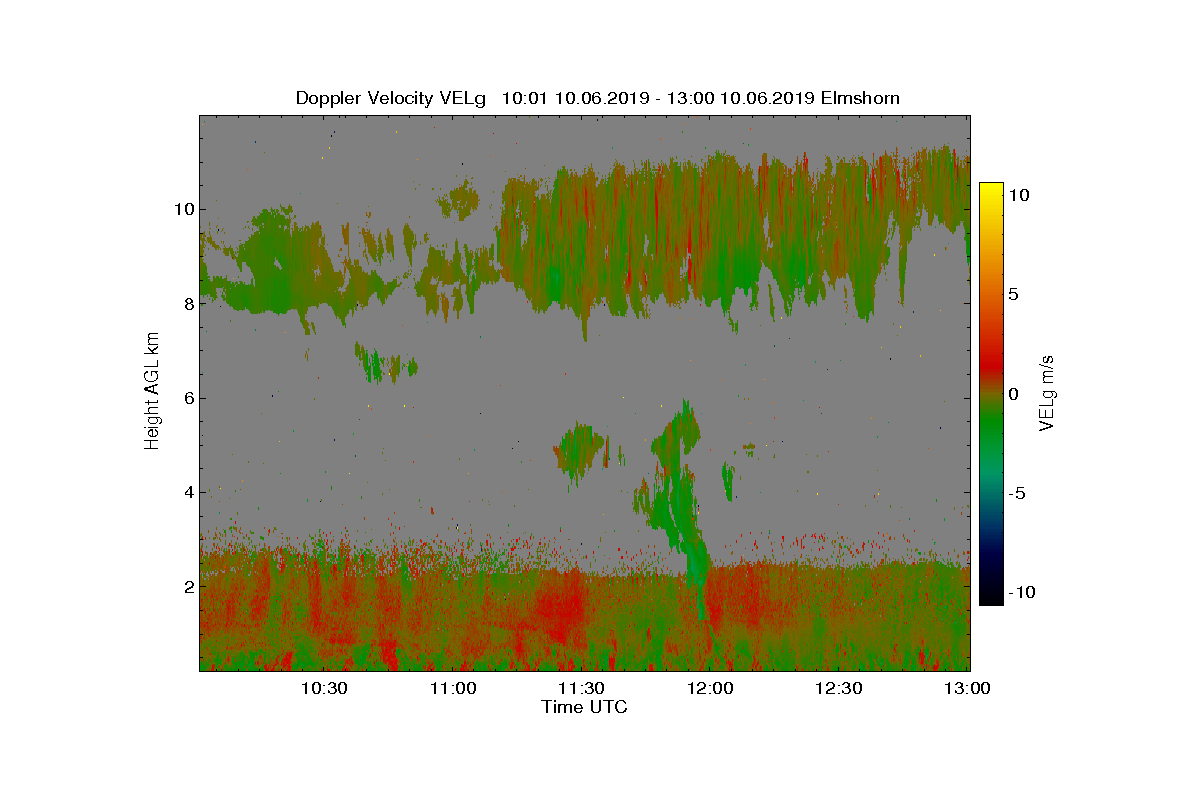The image size is (1200, 800).
Task: Click the 'Height AGL km' axis label
Action: pyautogui.click(x=152, y=393)
